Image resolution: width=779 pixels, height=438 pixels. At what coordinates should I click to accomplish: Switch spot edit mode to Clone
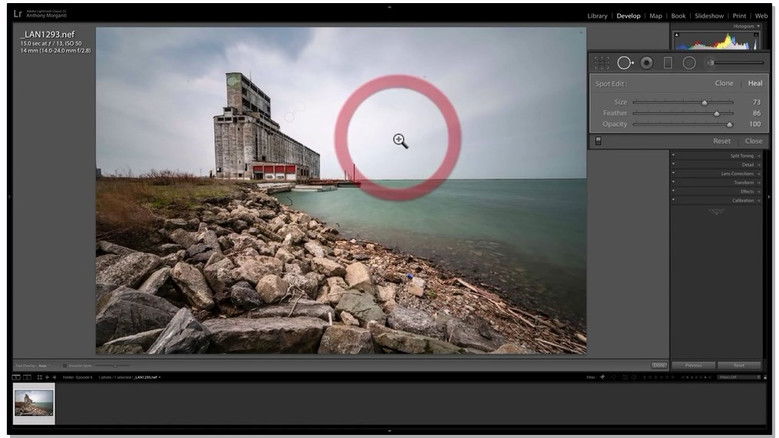(723, 83)
